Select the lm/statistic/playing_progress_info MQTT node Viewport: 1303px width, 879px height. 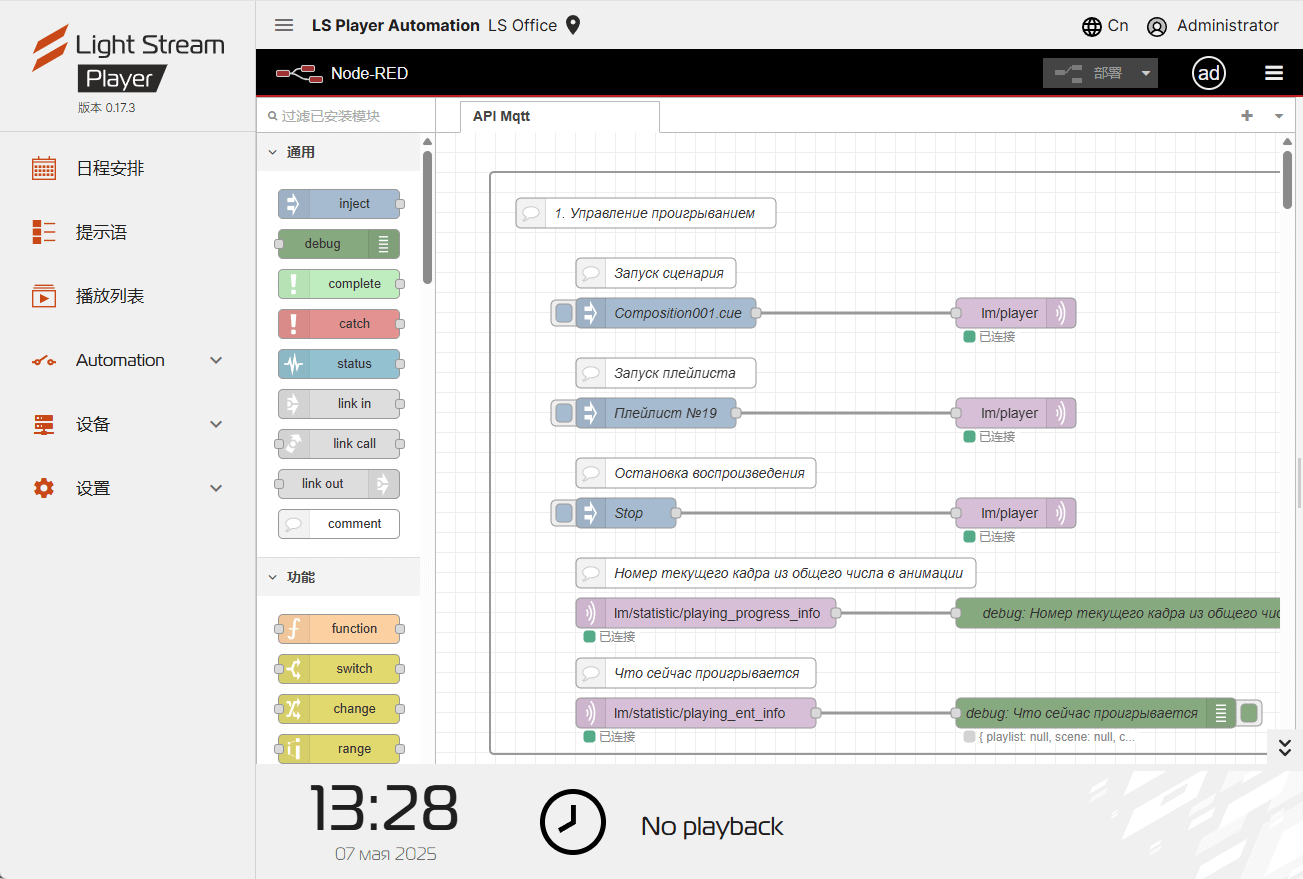tap(706, 613)
